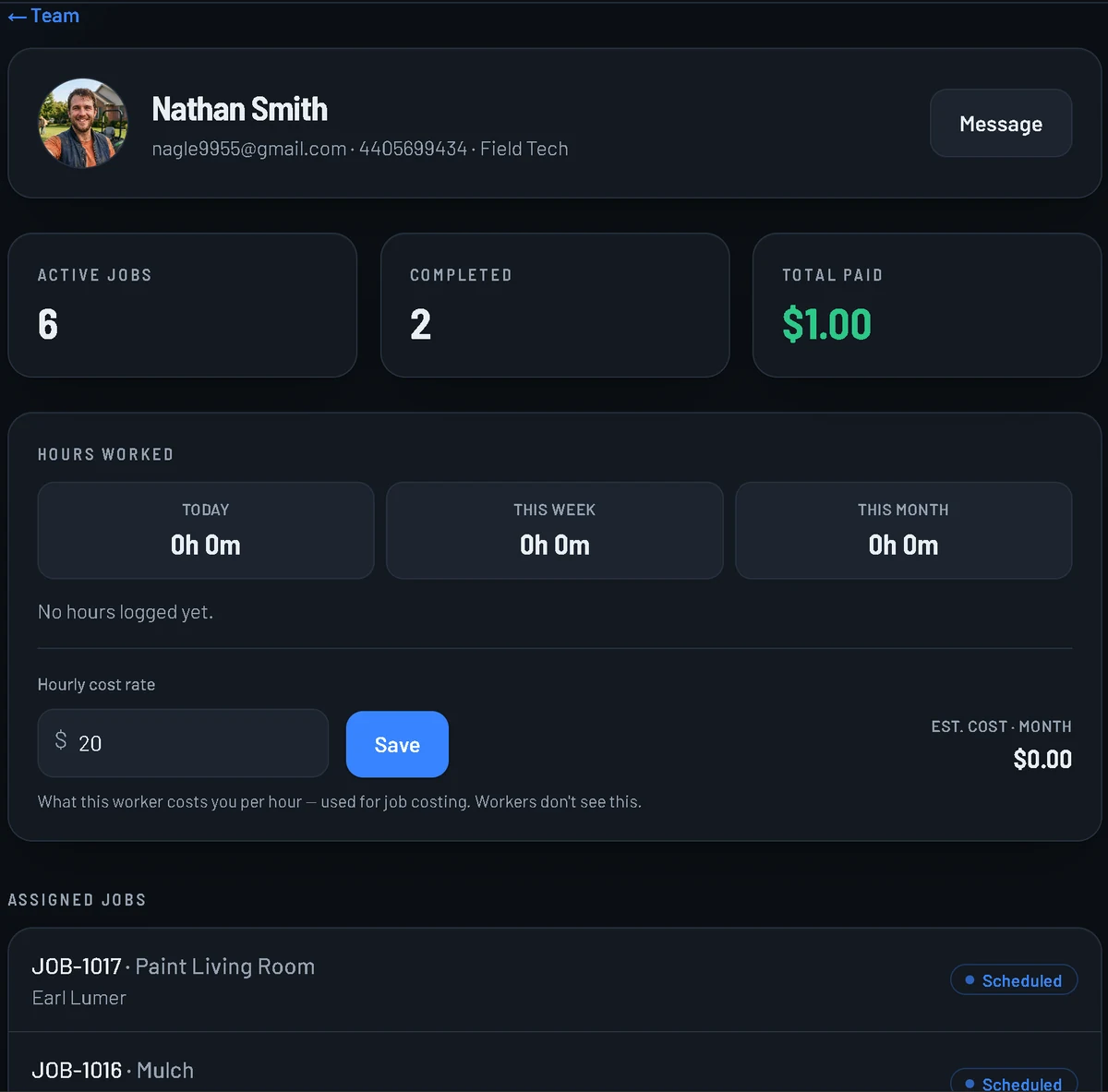Open the Completed jobs stat card
Screen dimensions: 1108x1092
555,305
